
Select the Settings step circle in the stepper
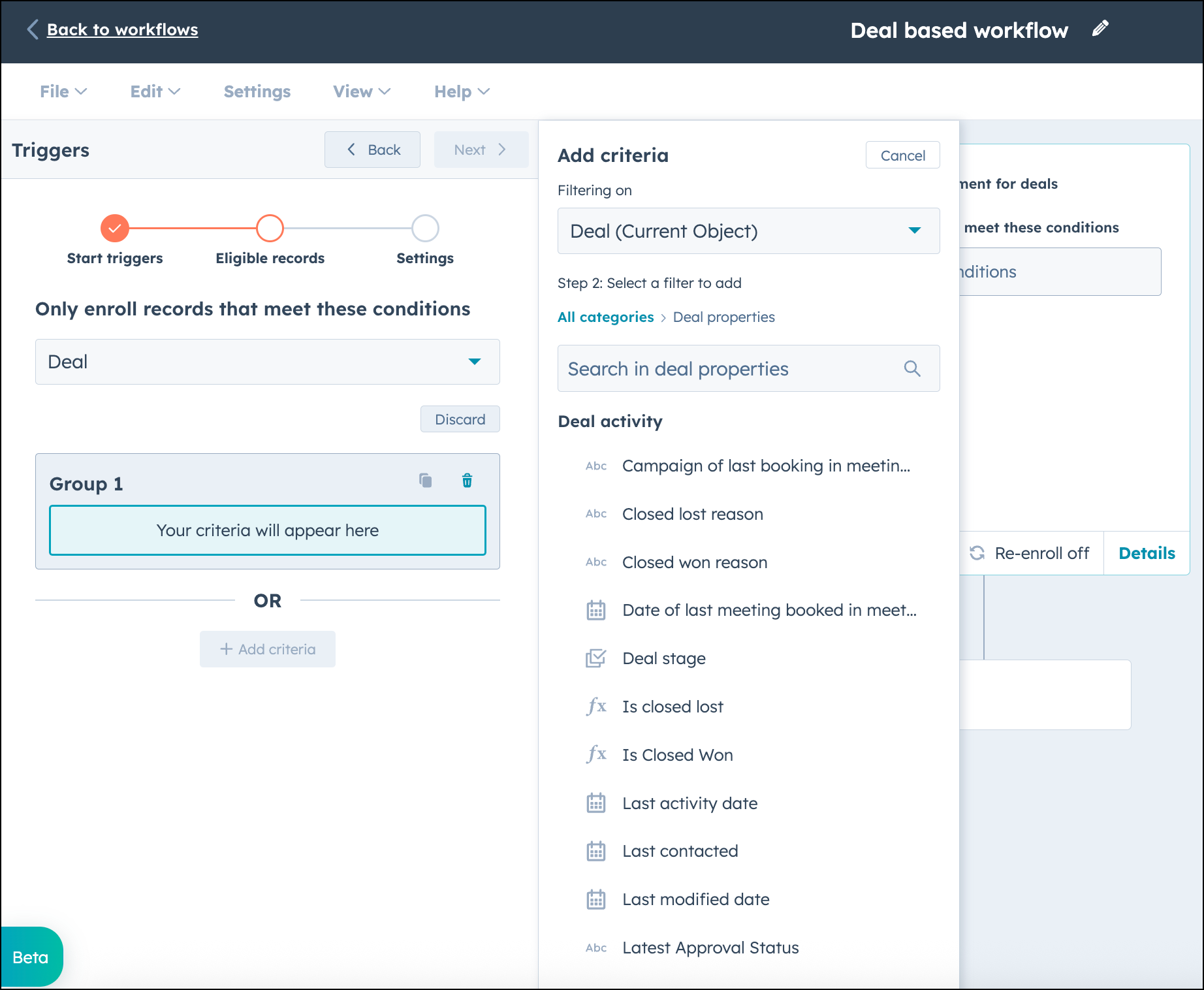click(425, 229)
